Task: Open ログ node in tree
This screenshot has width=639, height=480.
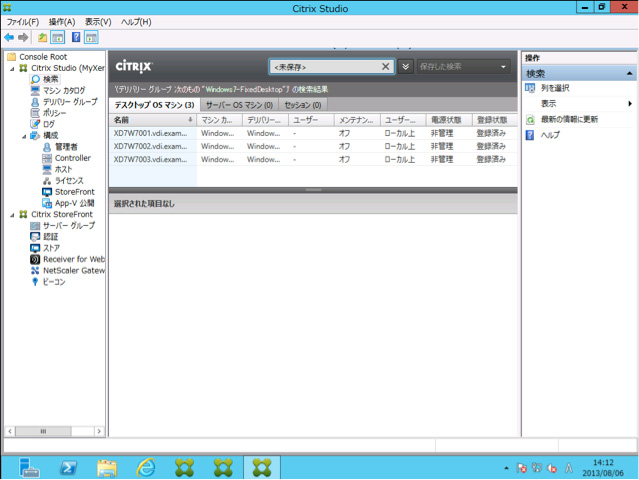Action: tap(48, 124)
